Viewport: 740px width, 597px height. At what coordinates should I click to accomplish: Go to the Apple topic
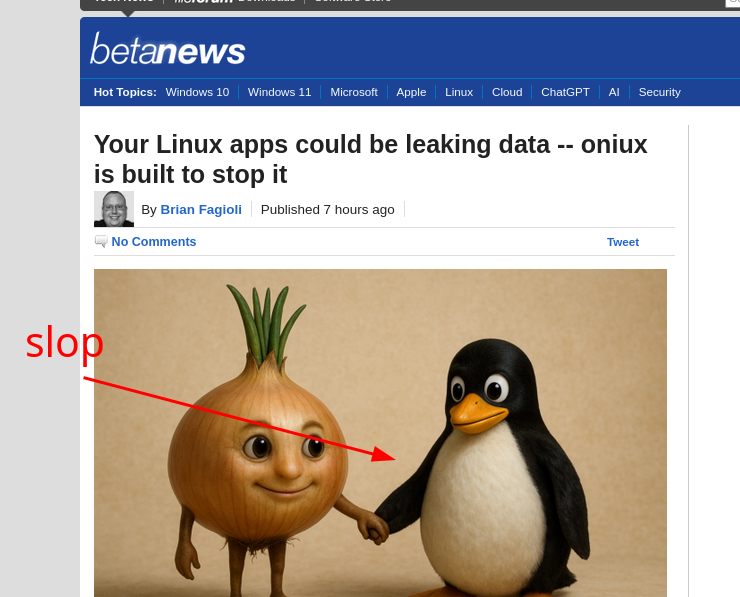pos(411,92)
